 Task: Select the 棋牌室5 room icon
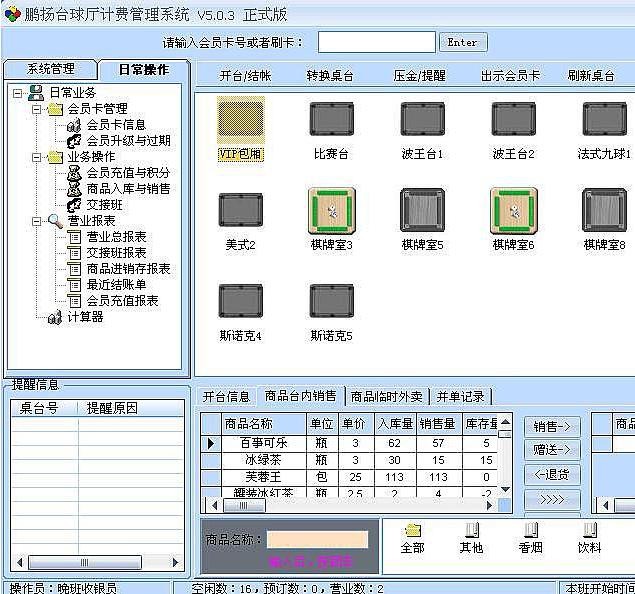[x=421, y=211]
